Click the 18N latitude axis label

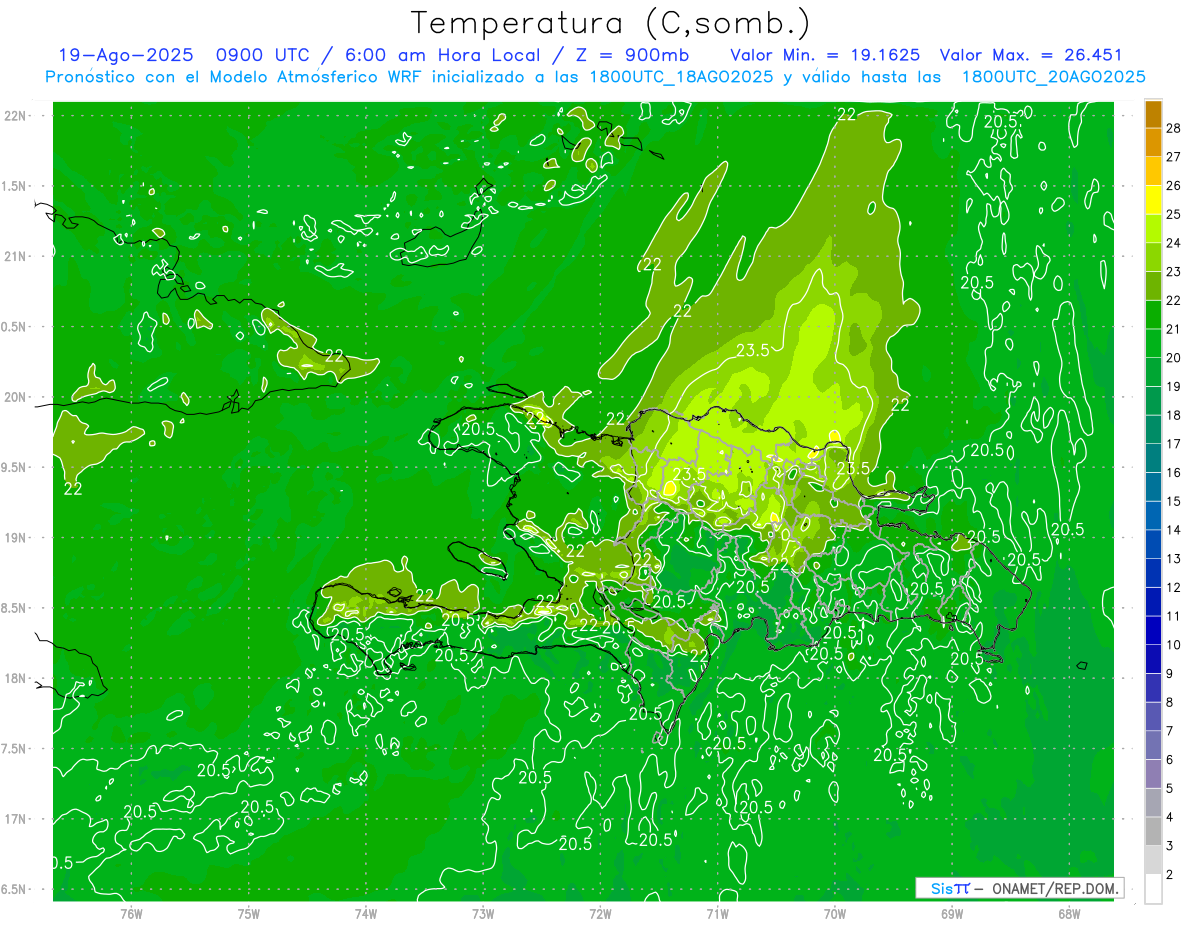(15, 678)
